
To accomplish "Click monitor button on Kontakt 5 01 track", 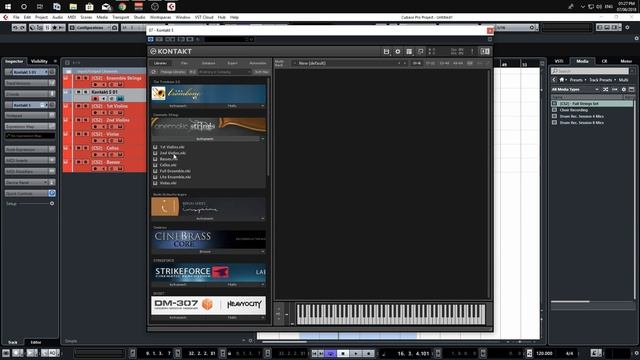I will (103, 99).
